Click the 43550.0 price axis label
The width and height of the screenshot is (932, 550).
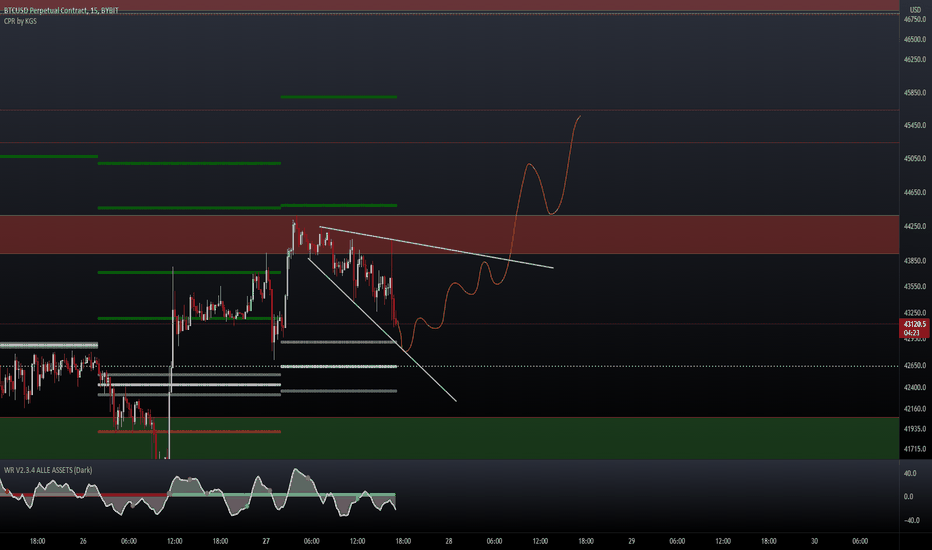(x=915, y=287)
